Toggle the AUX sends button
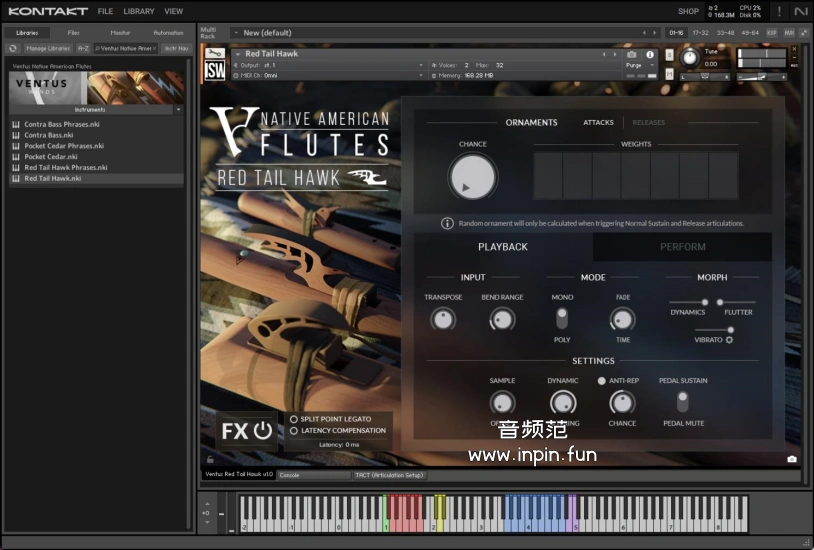The width and height of the screenshot is (814, 550). (789, 33)
